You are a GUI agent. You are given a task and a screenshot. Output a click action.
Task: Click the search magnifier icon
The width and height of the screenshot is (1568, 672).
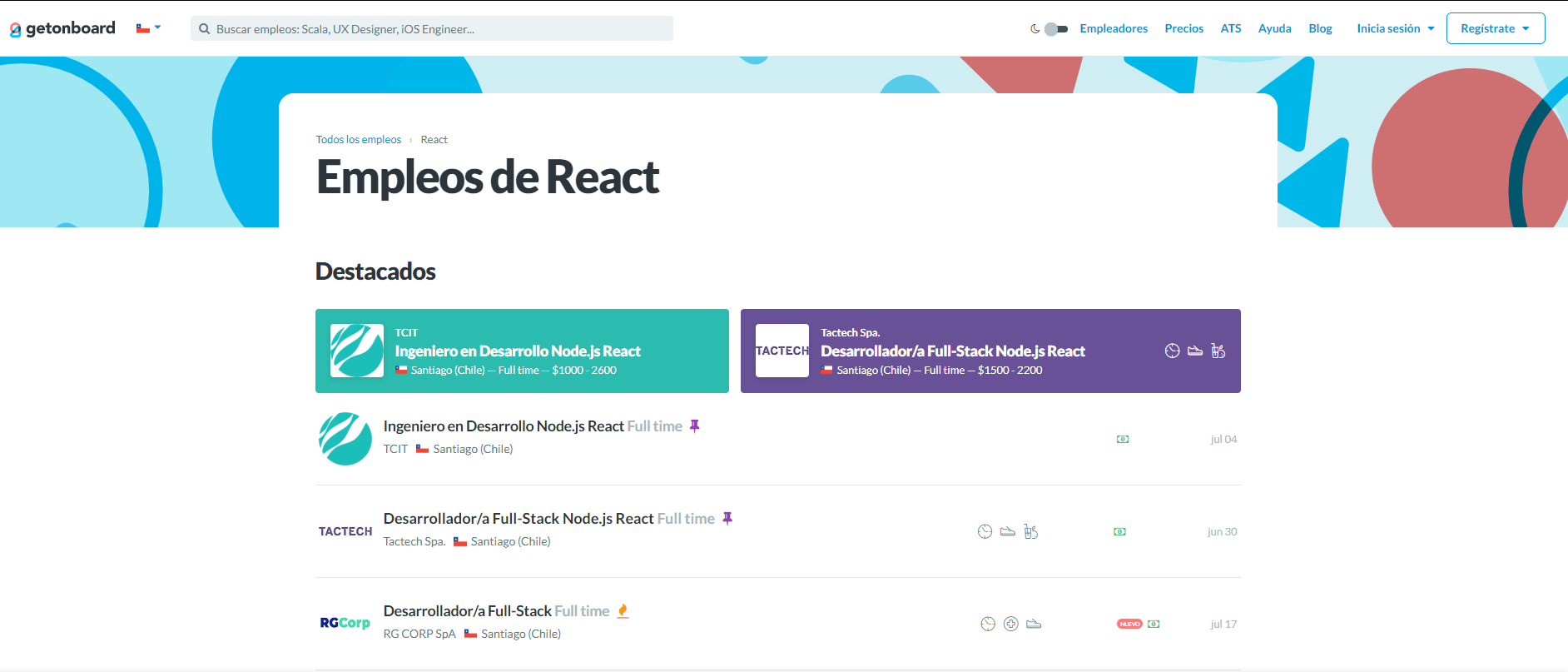coord(204,29)
